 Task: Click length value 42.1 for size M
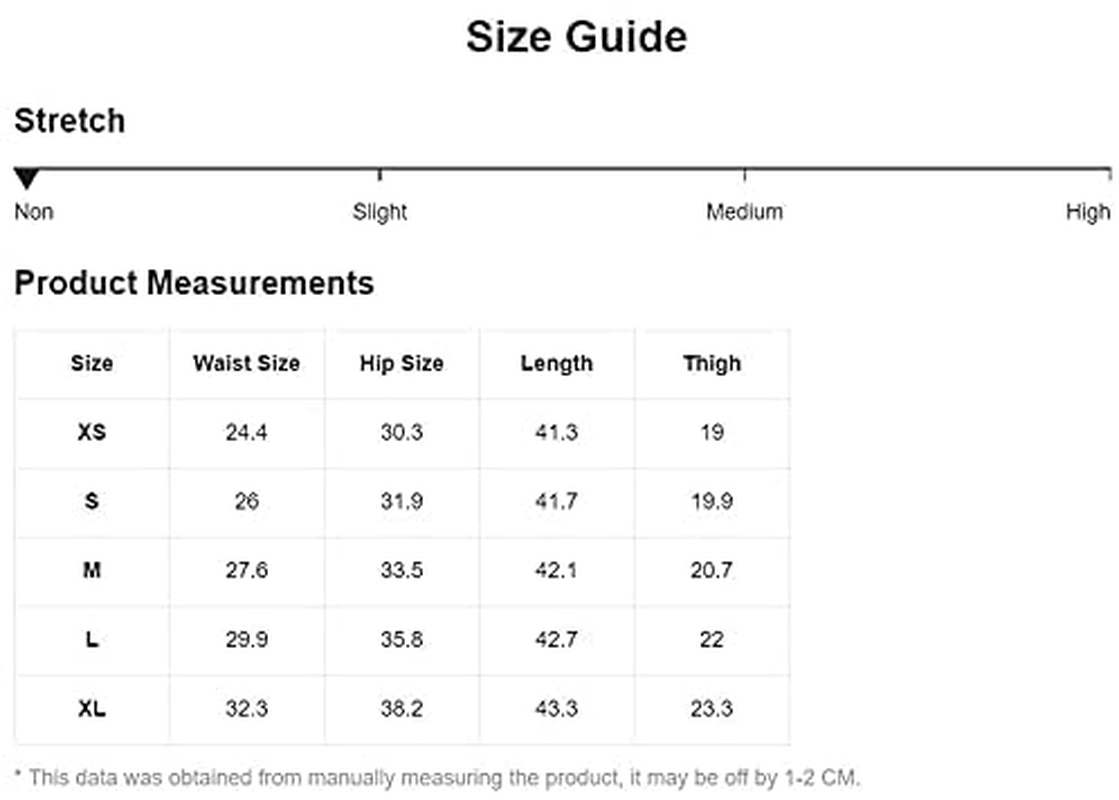pos(556,571)
